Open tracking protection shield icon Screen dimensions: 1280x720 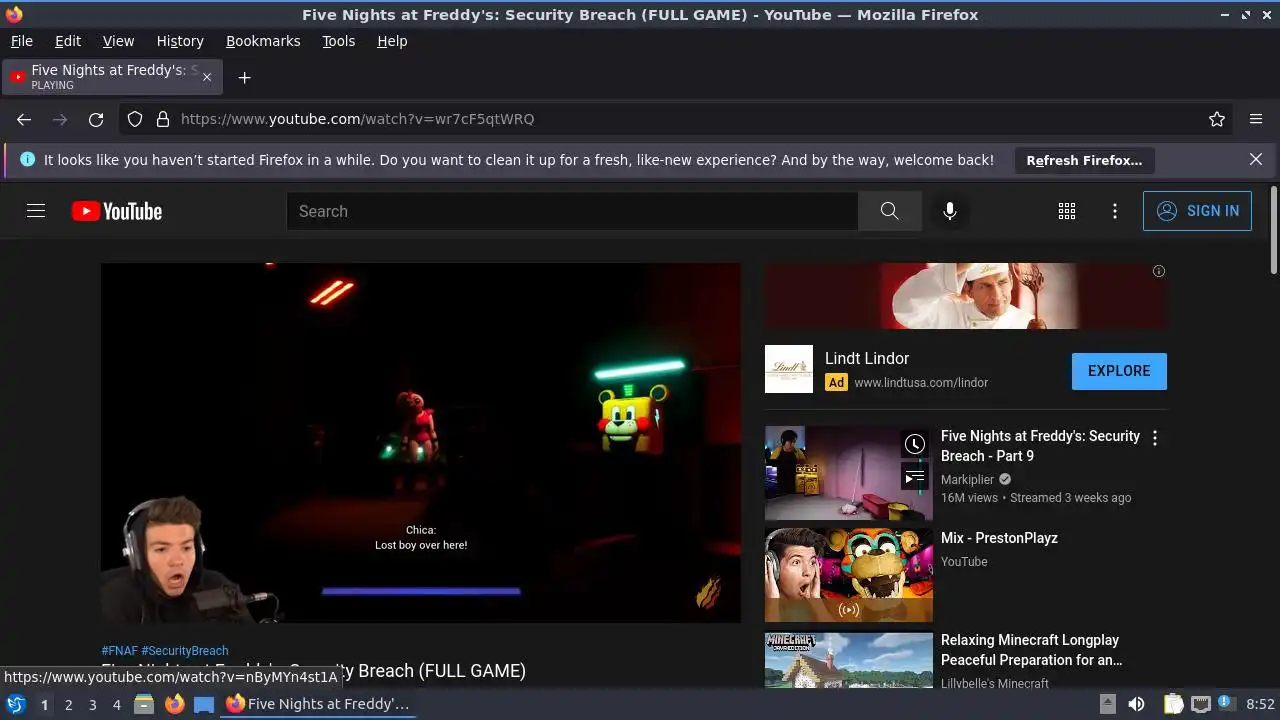135,119
